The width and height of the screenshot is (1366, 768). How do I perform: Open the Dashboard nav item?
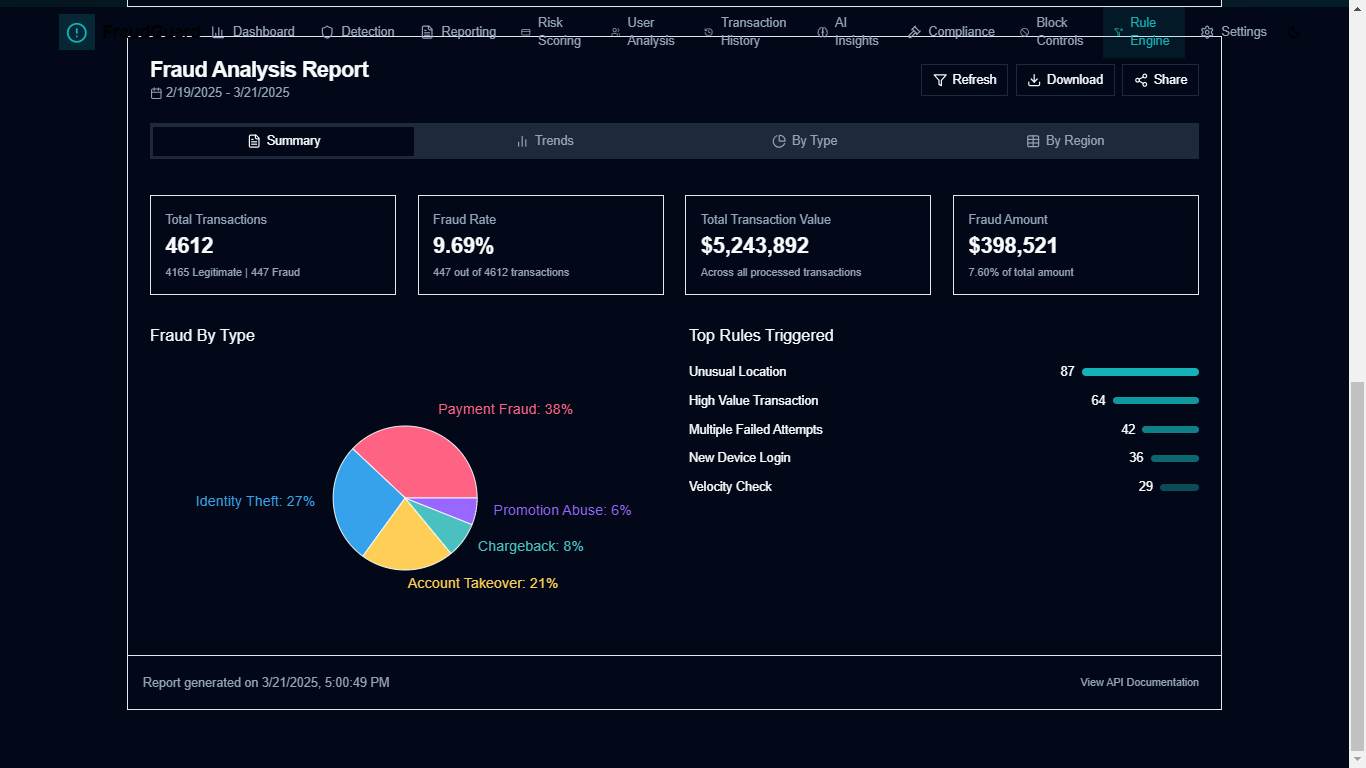point(253,32)
